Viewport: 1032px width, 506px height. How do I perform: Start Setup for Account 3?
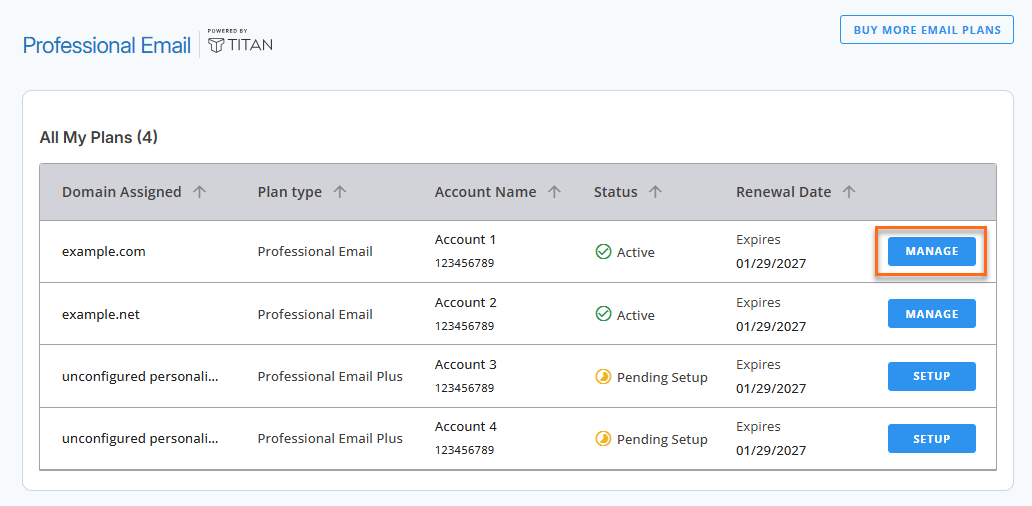coord(931,376)
